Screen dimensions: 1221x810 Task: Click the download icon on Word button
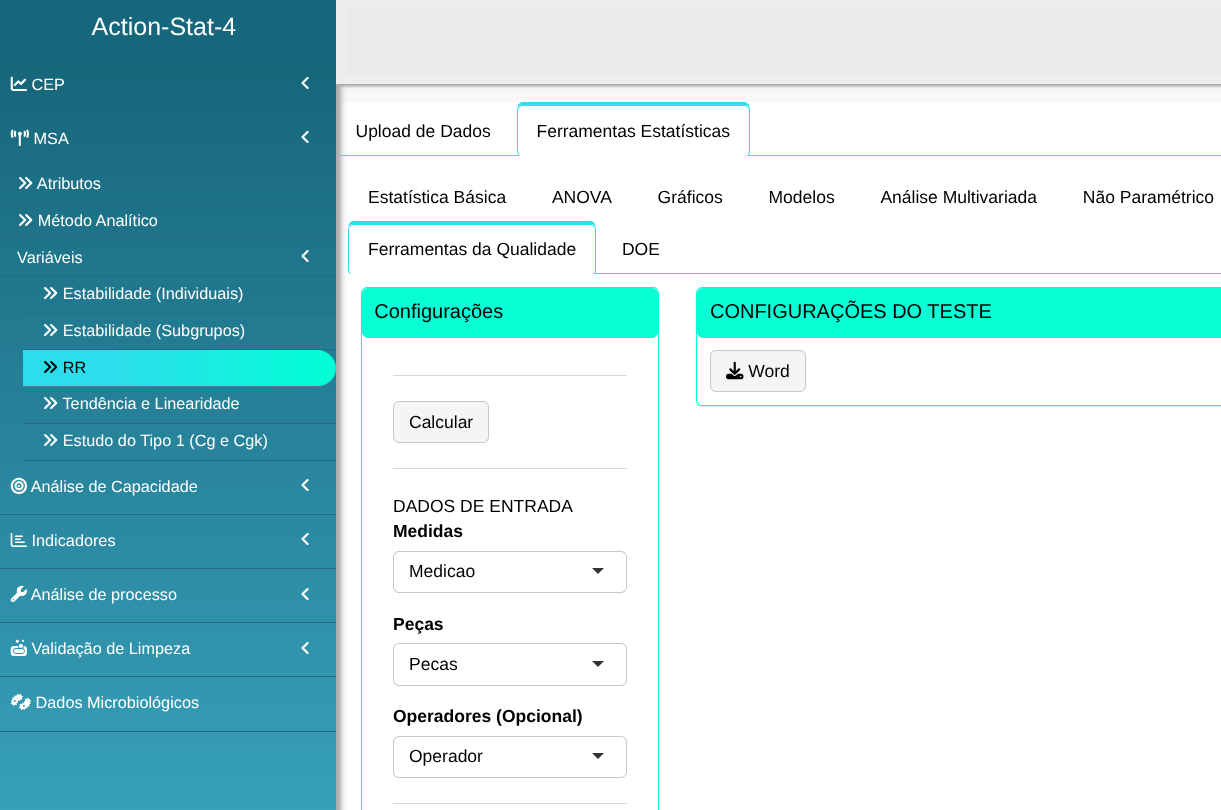(734, 371)
